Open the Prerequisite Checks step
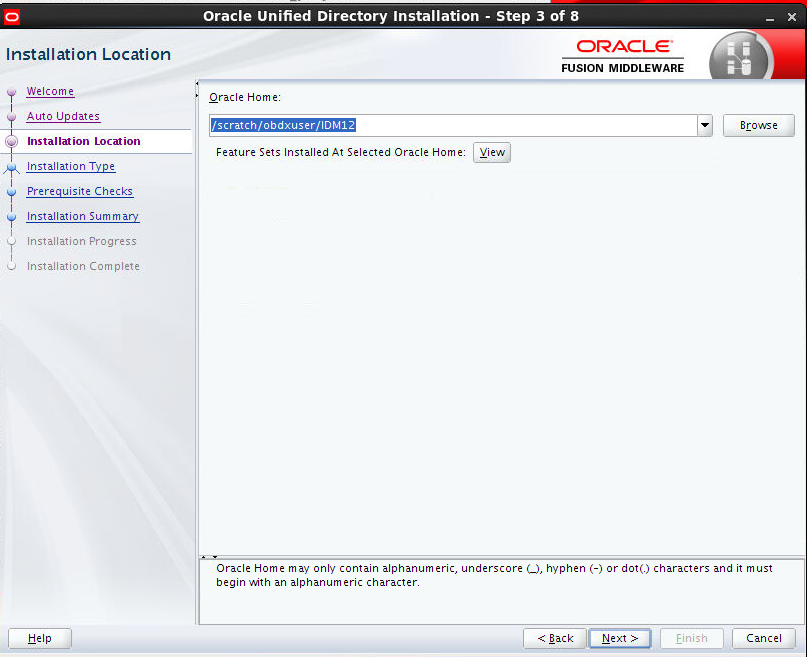 80,191
